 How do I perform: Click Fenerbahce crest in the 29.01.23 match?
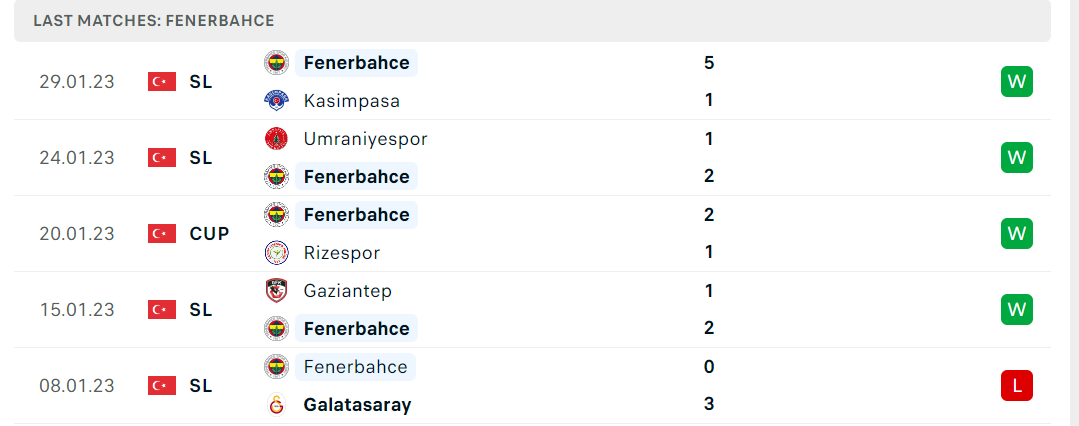point(277,63)
